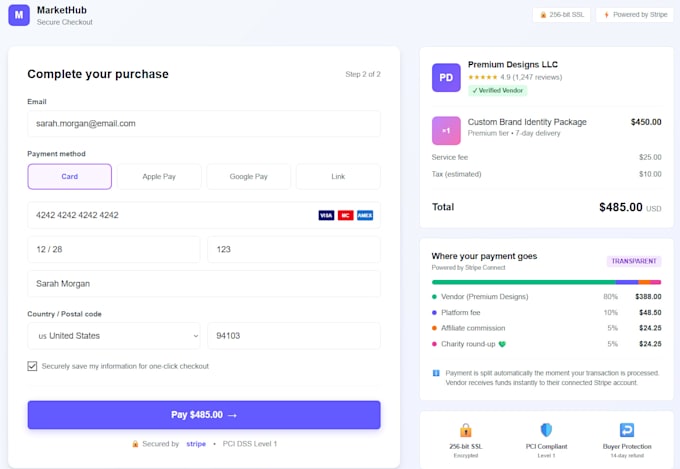
Task: Click the Visa card icon
Action: click(326, 215)
